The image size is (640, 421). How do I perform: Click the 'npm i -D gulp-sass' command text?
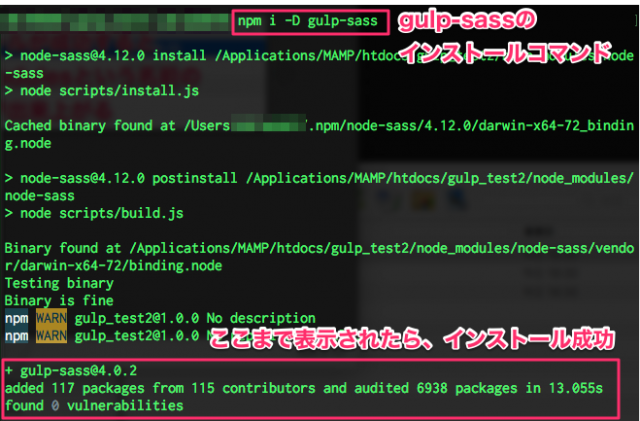coord(308,21)
